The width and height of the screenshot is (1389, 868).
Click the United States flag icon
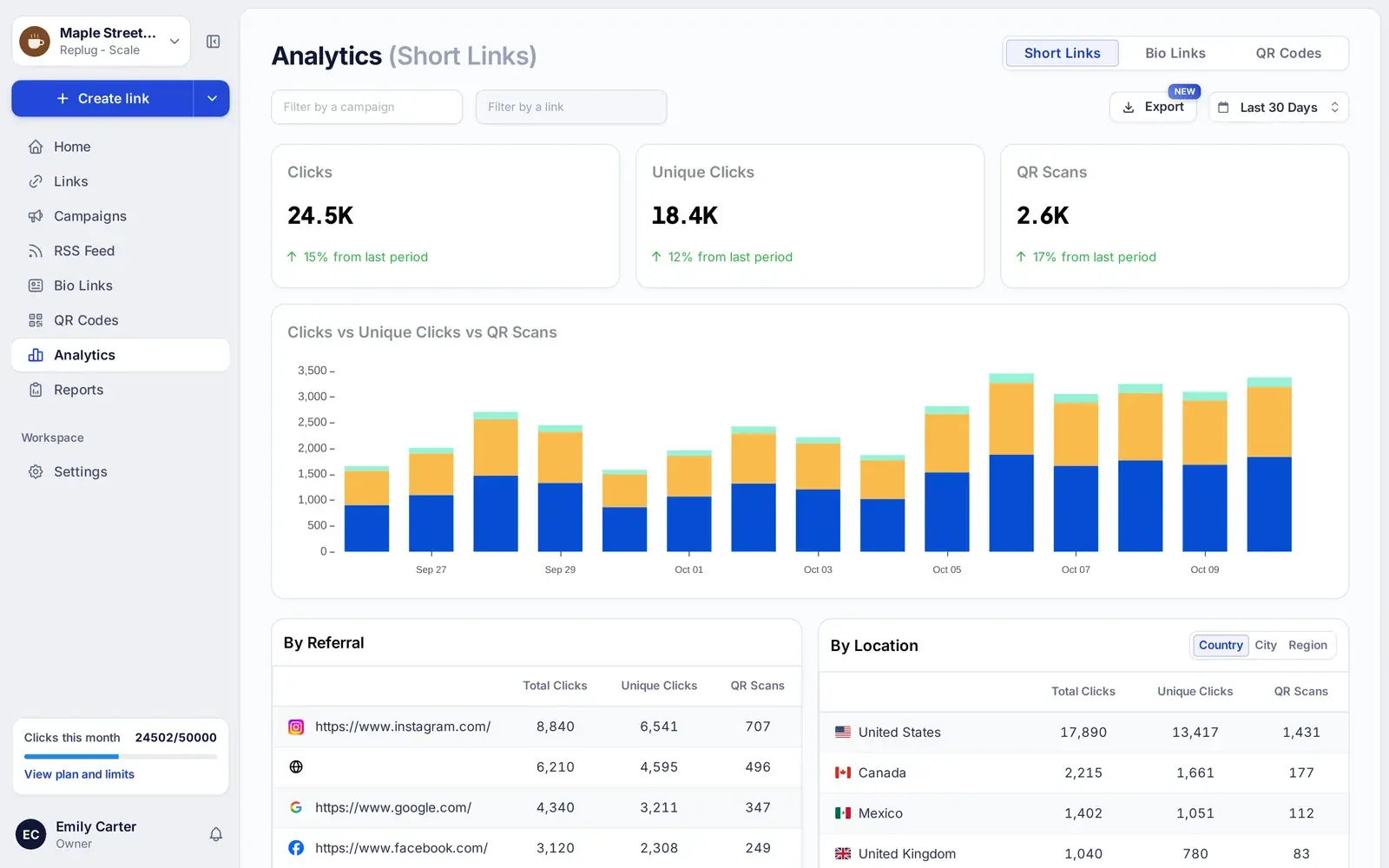[x=843, y=732]
